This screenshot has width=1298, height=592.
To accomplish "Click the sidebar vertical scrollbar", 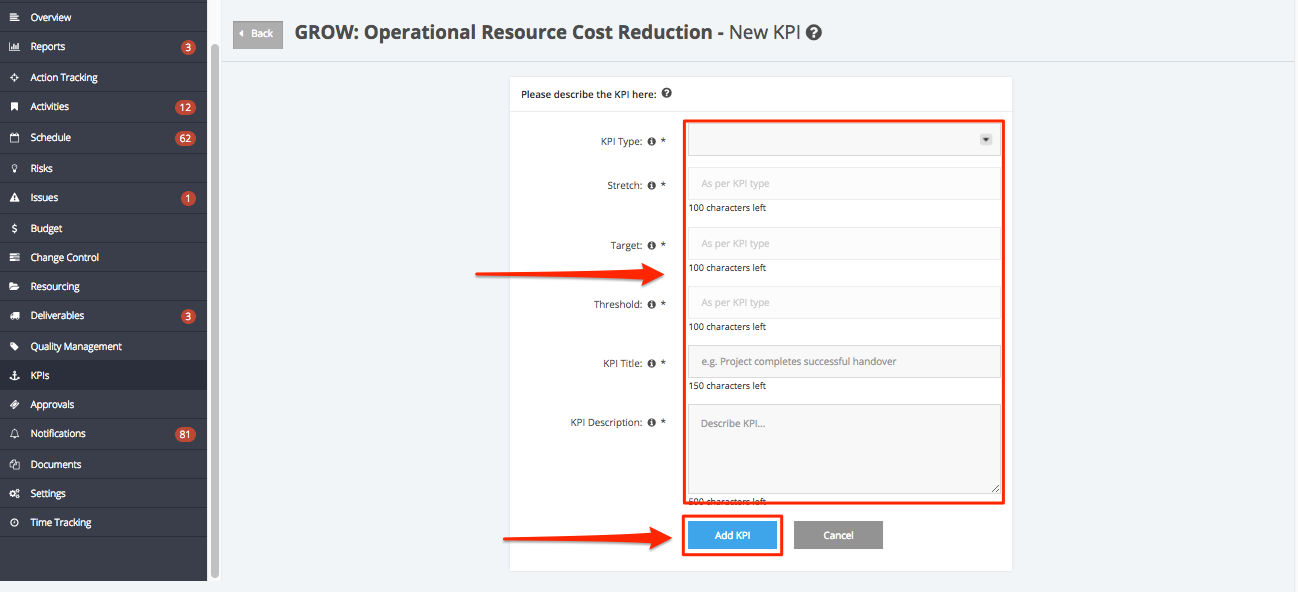I will click(x=214, y=310).
